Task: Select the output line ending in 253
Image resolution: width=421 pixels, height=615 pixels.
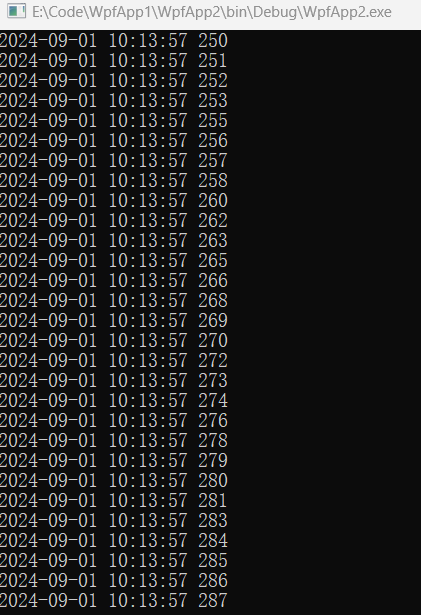Action: click(114, 100)
